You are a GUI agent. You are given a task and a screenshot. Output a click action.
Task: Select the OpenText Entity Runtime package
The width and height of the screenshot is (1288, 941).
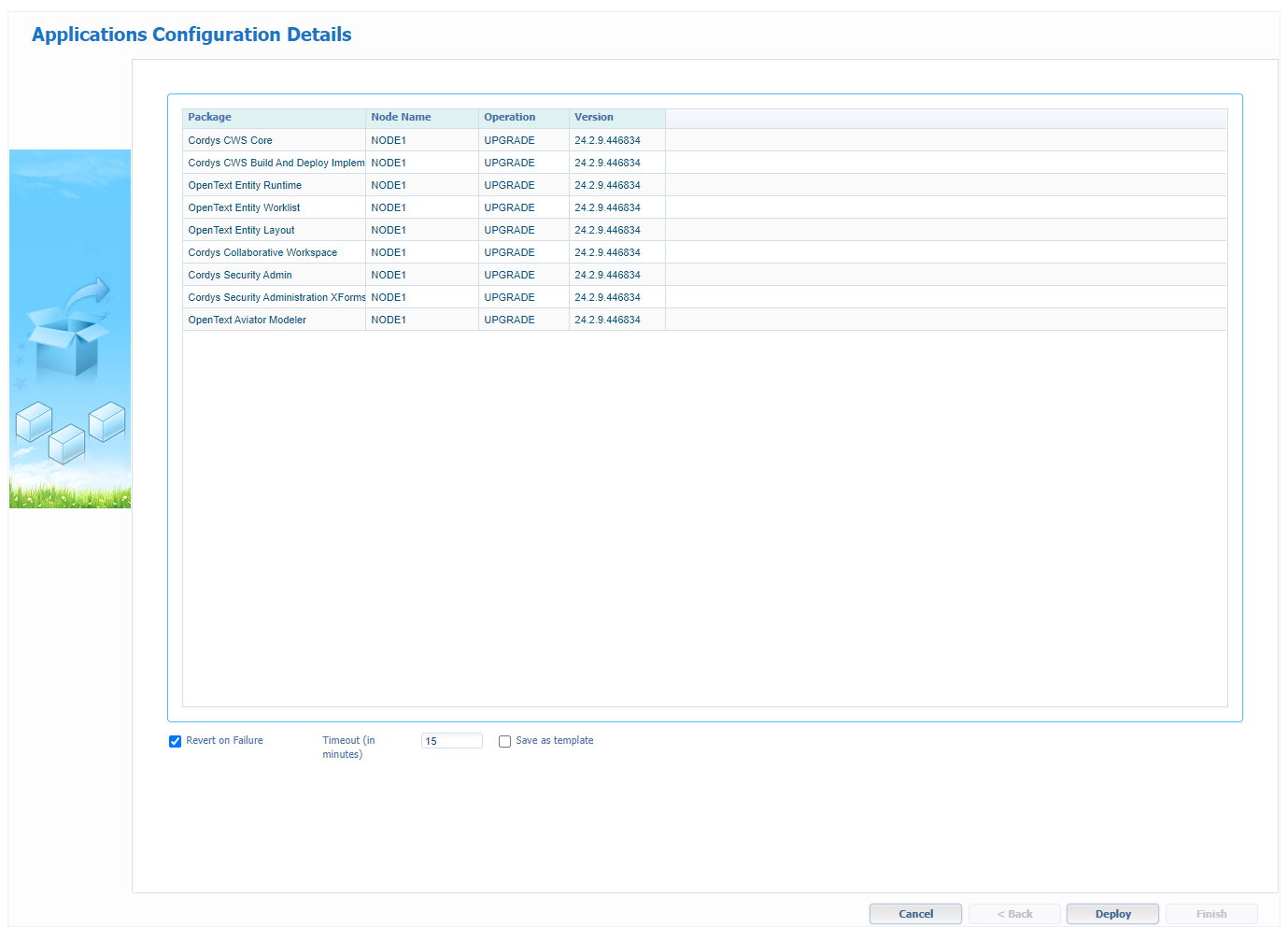pyautogui.click(x=245, y=185)
